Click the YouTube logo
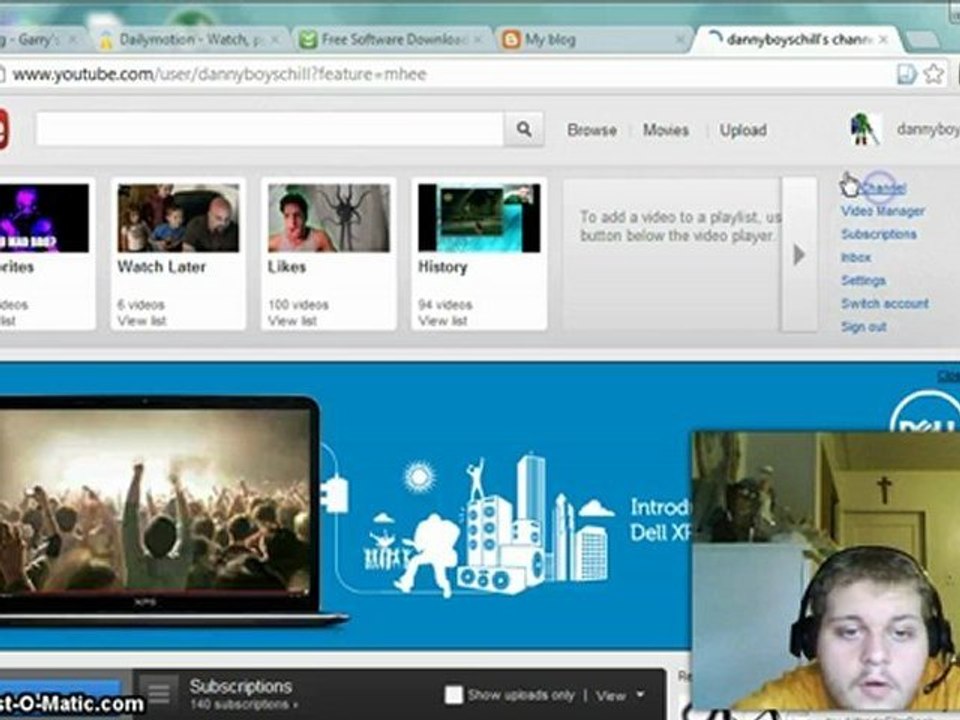The width and height of the screenshot is (960, 720). point(3,129)
